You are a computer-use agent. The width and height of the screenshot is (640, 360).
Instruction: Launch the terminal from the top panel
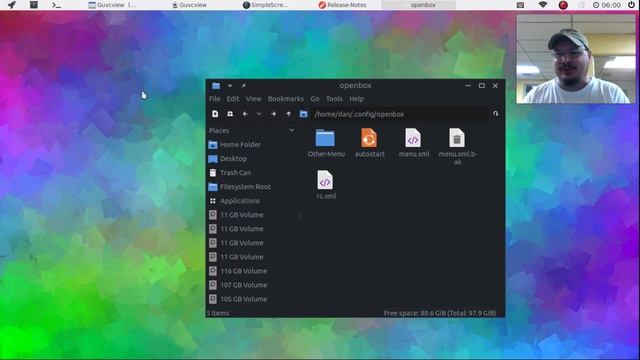click(x=56, y=5)
